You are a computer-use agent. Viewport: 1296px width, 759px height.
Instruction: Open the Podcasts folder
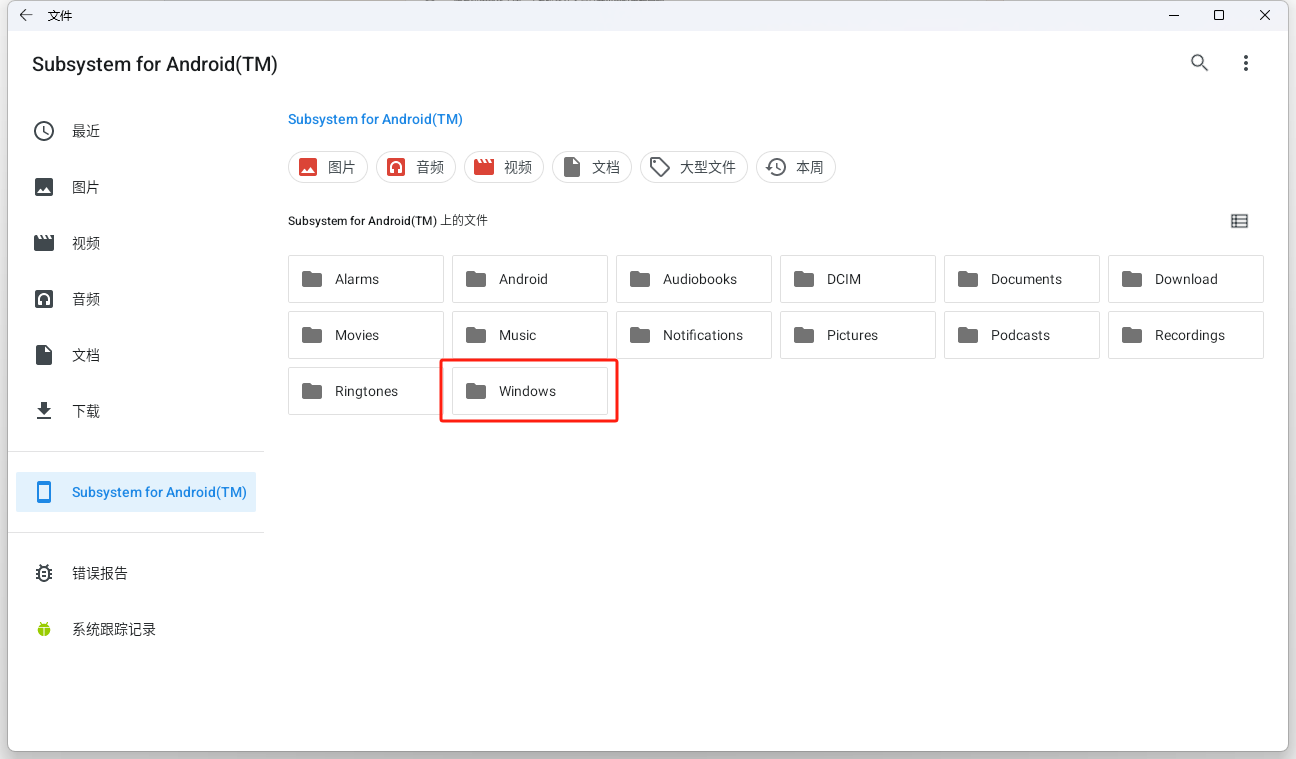(x=1022, y=335)
